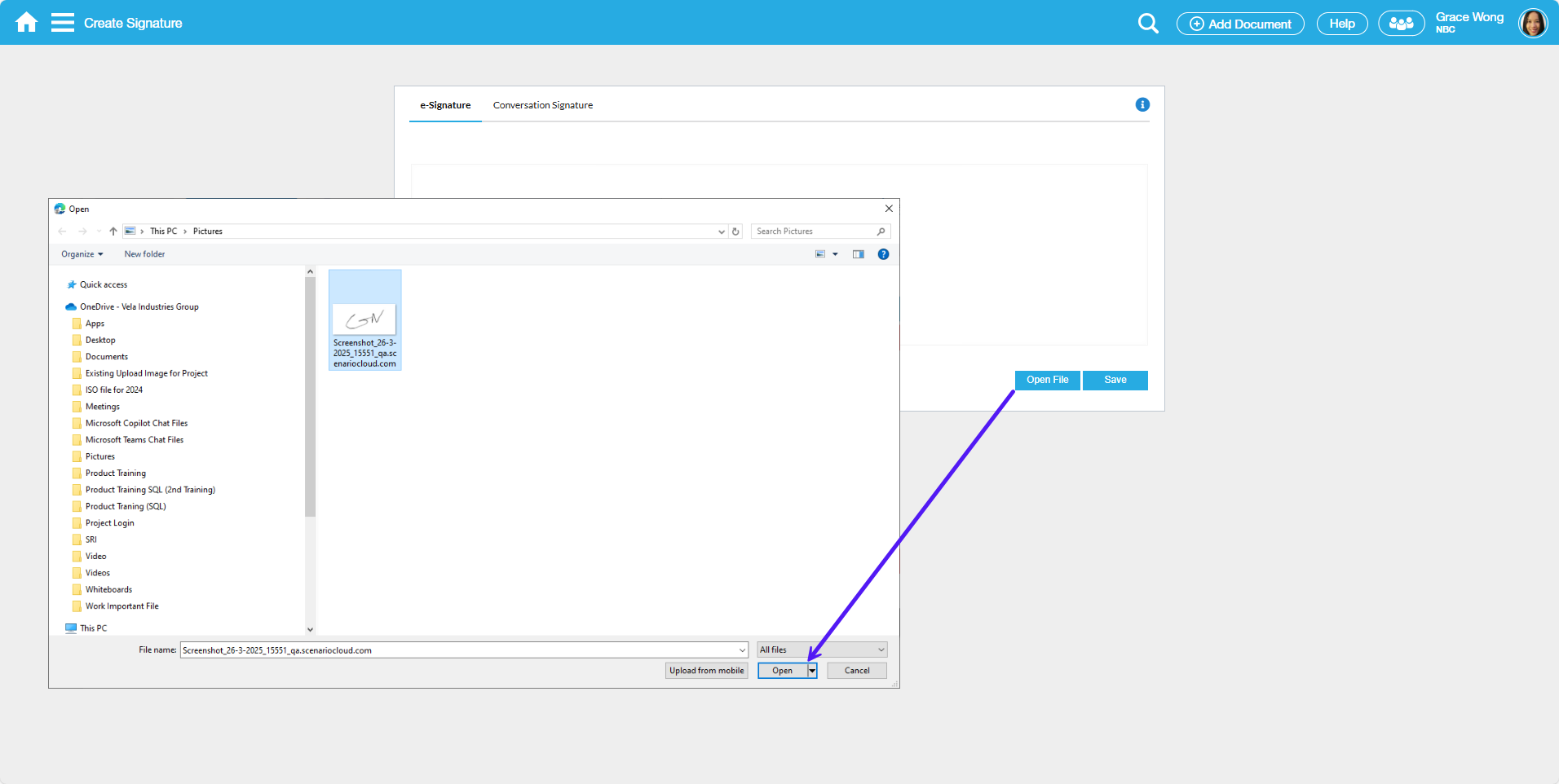Open the change view options dropdown
The height and width of the screenshot is (784, 1559).
pos(835,254)
